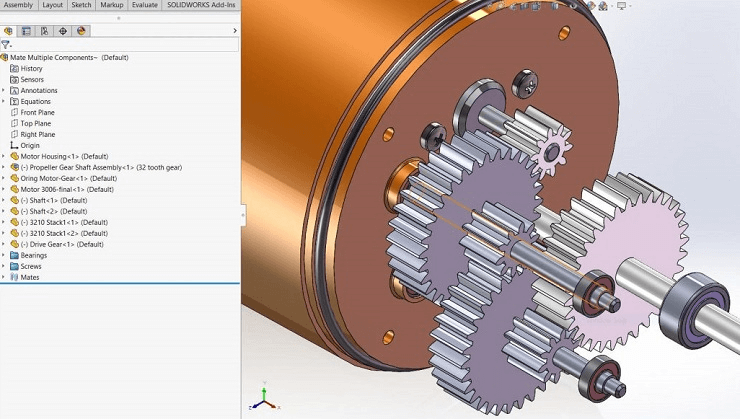The image size is (740, 419).
Task: Open the ConfigurationManager tab icon
Action: click(x=44, y=31)
